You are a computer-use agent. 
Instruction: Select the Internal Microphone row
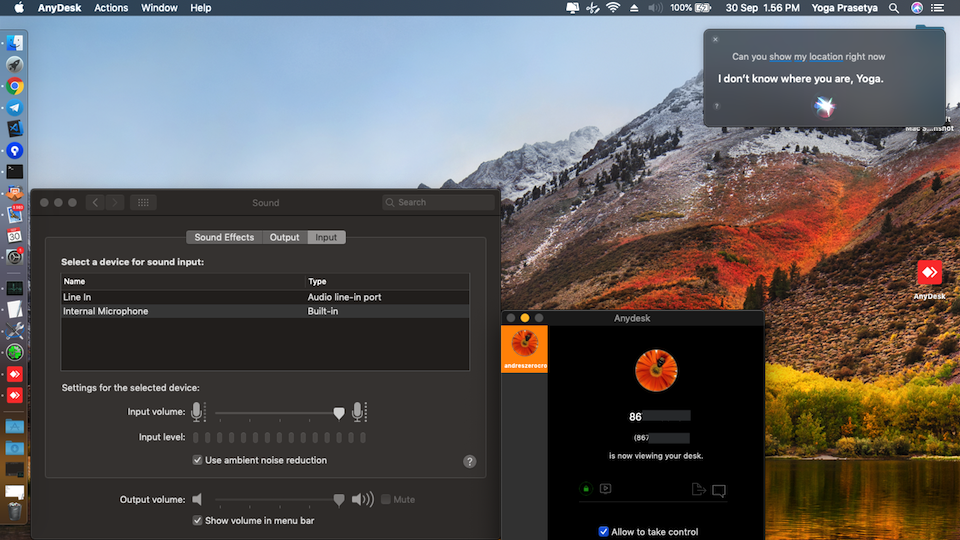265,311
